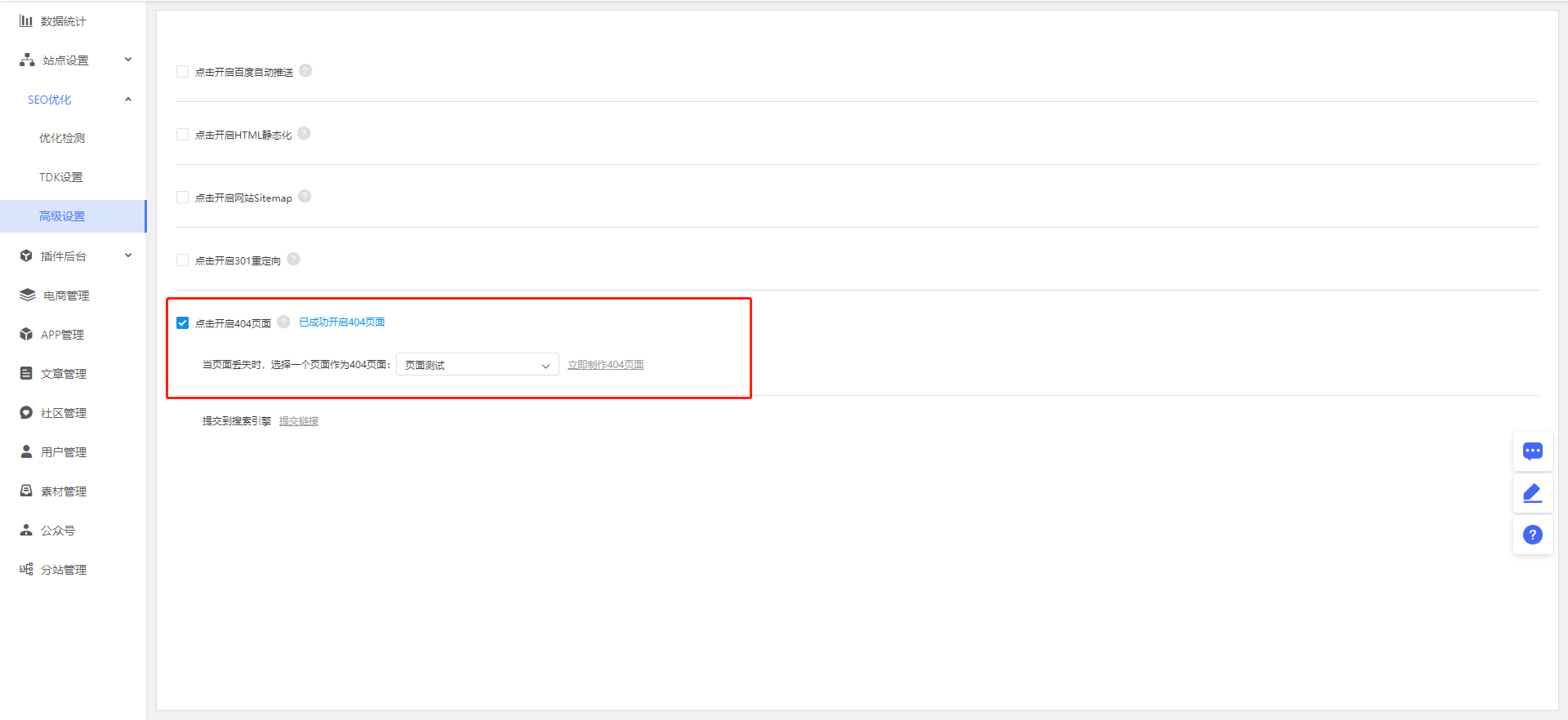Screen dimensions: 1568x720
Task: Enable the 百度自动推送 checkbox
Action: 183,72
